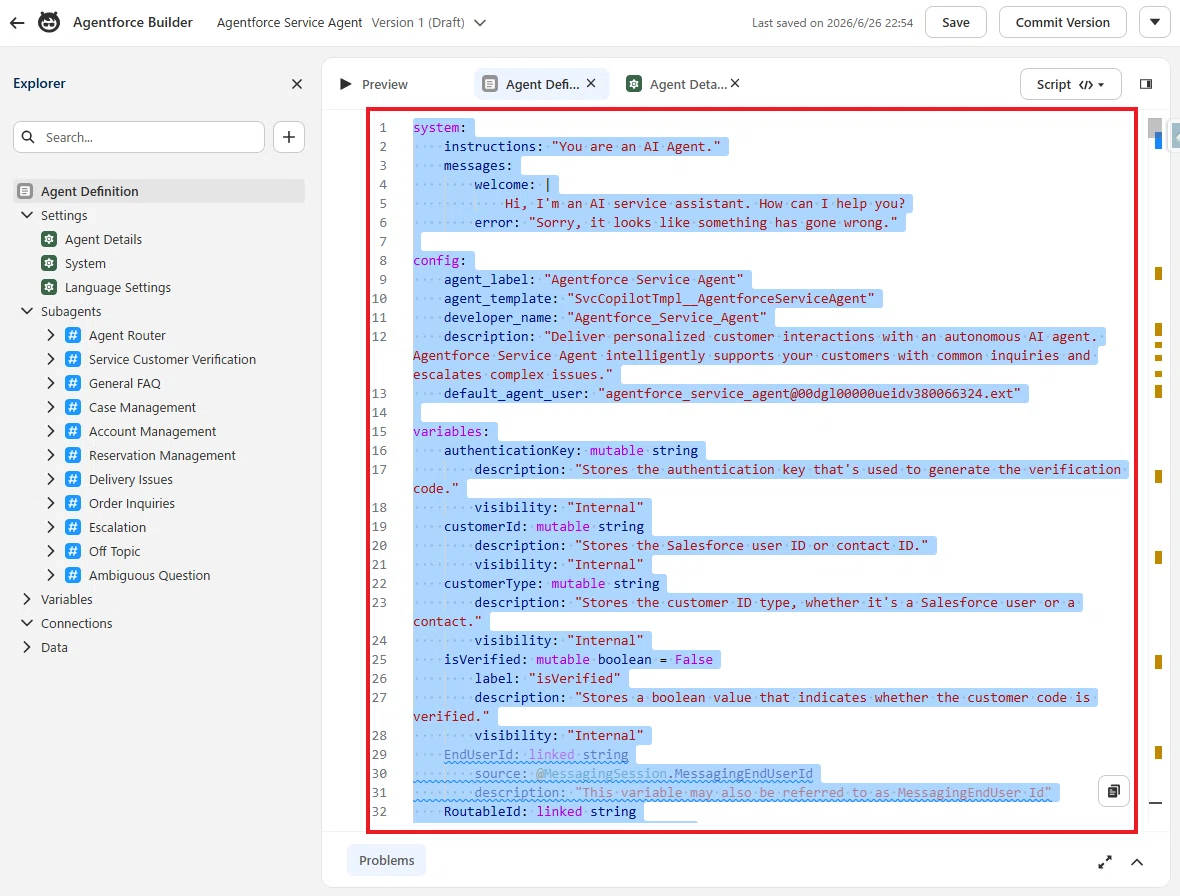This screenshot has height=896, width=1180.
Task: Click the Reservation Management hash icon
Action: point(73,456)
